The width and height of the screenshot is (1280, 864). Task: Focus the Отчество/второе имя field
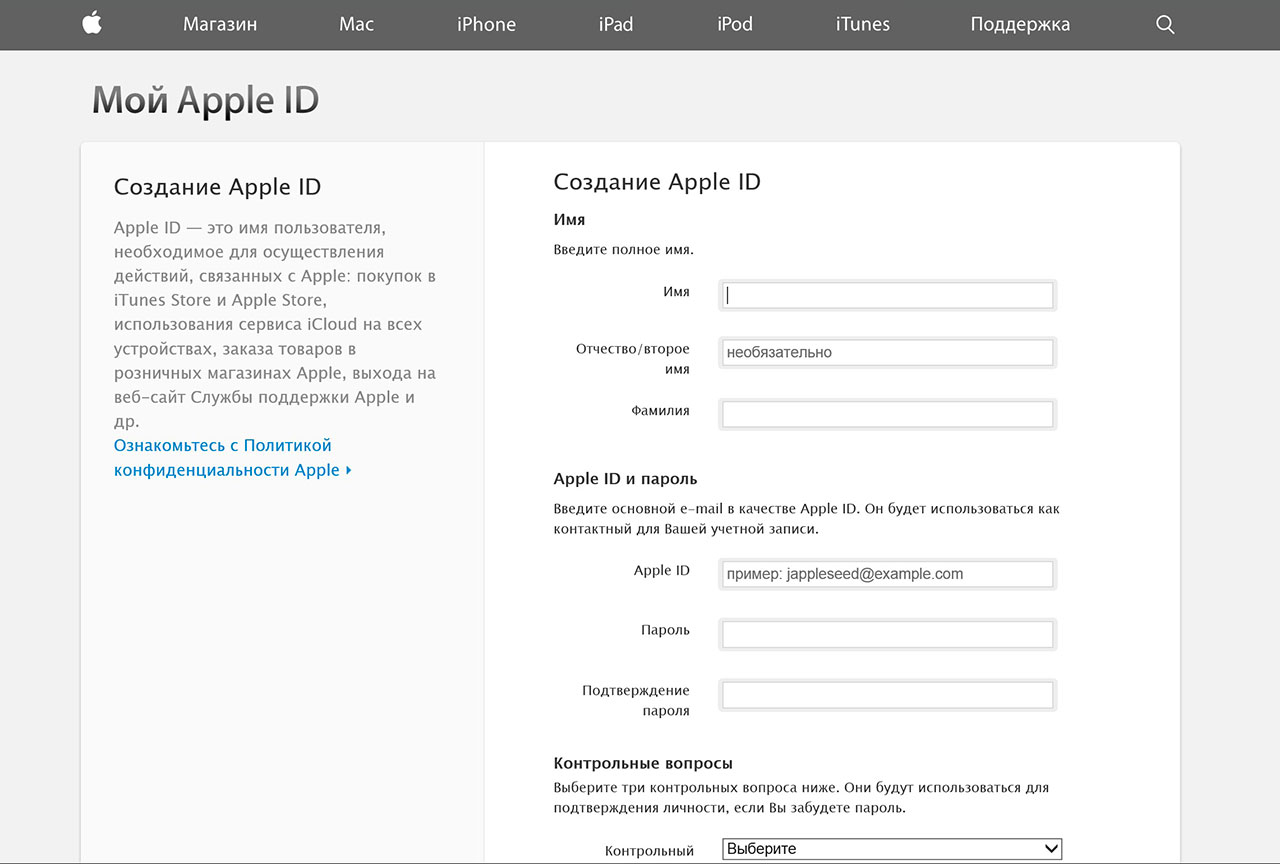887,352
